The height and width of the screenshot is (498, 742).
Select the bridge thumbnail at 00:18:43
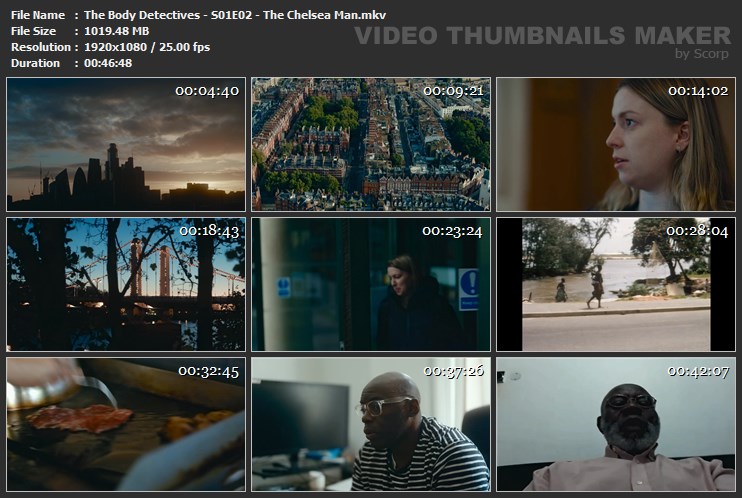point(126,284)
